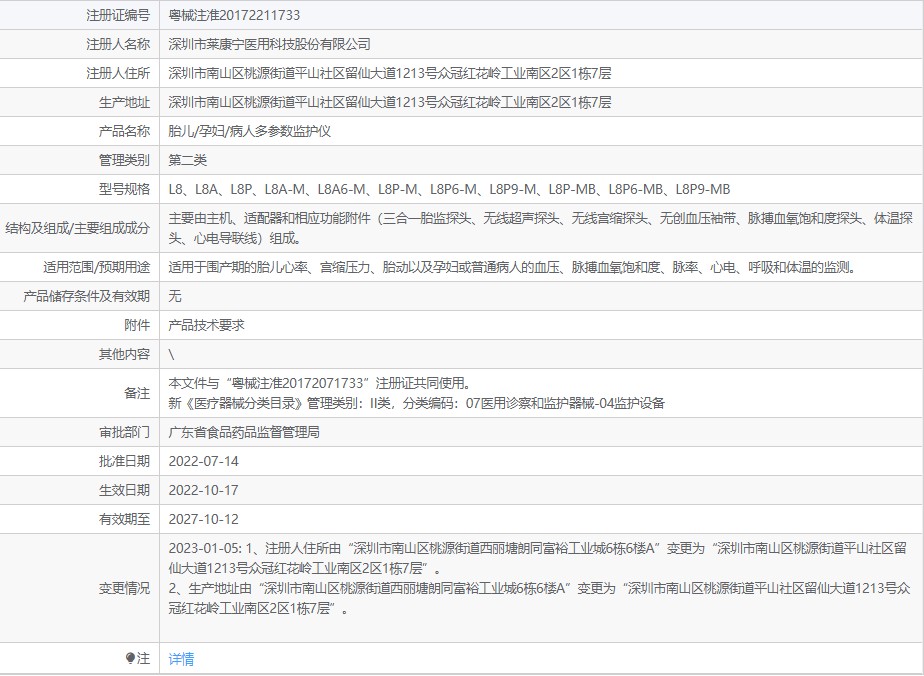Screen dimensions: 924x676
Task: Click the remark line starting 新《医疗器械分类目录》
Action: pos(417,403)
